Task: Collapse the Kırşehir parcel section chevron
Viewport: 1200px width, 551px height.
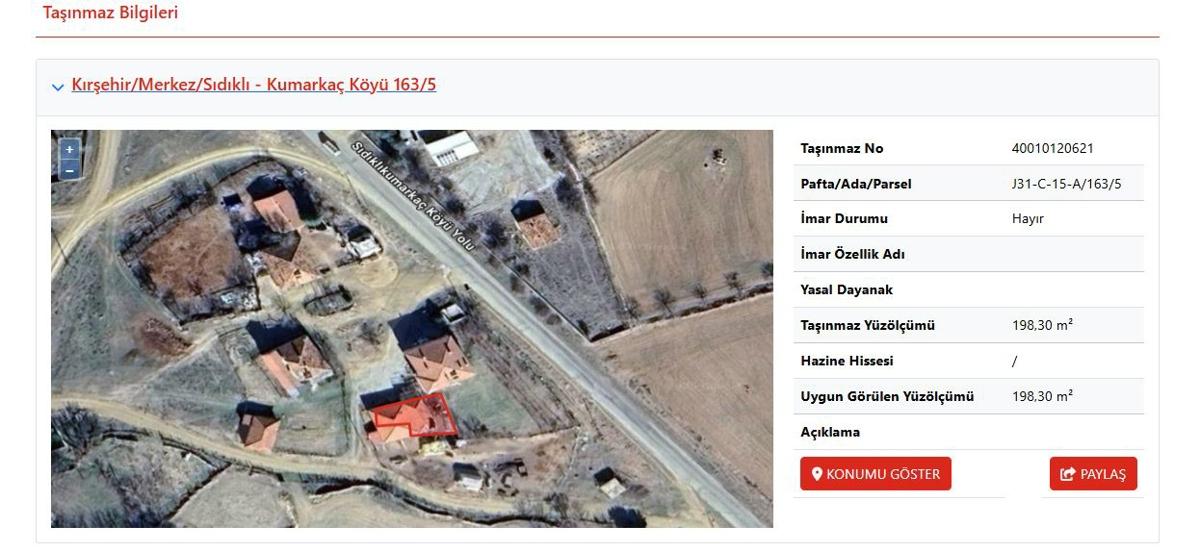Action: click(x=58, y=87)
